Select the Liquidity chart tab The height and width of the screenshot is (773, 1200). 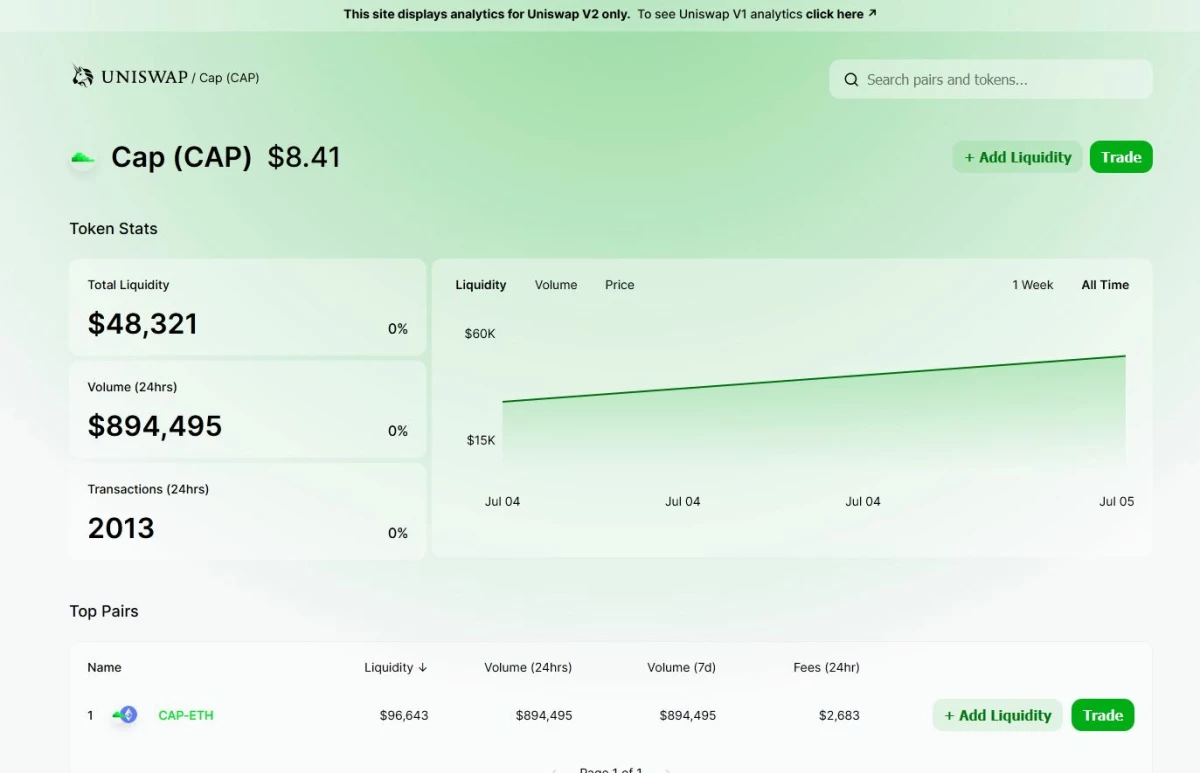coord(481,285)
